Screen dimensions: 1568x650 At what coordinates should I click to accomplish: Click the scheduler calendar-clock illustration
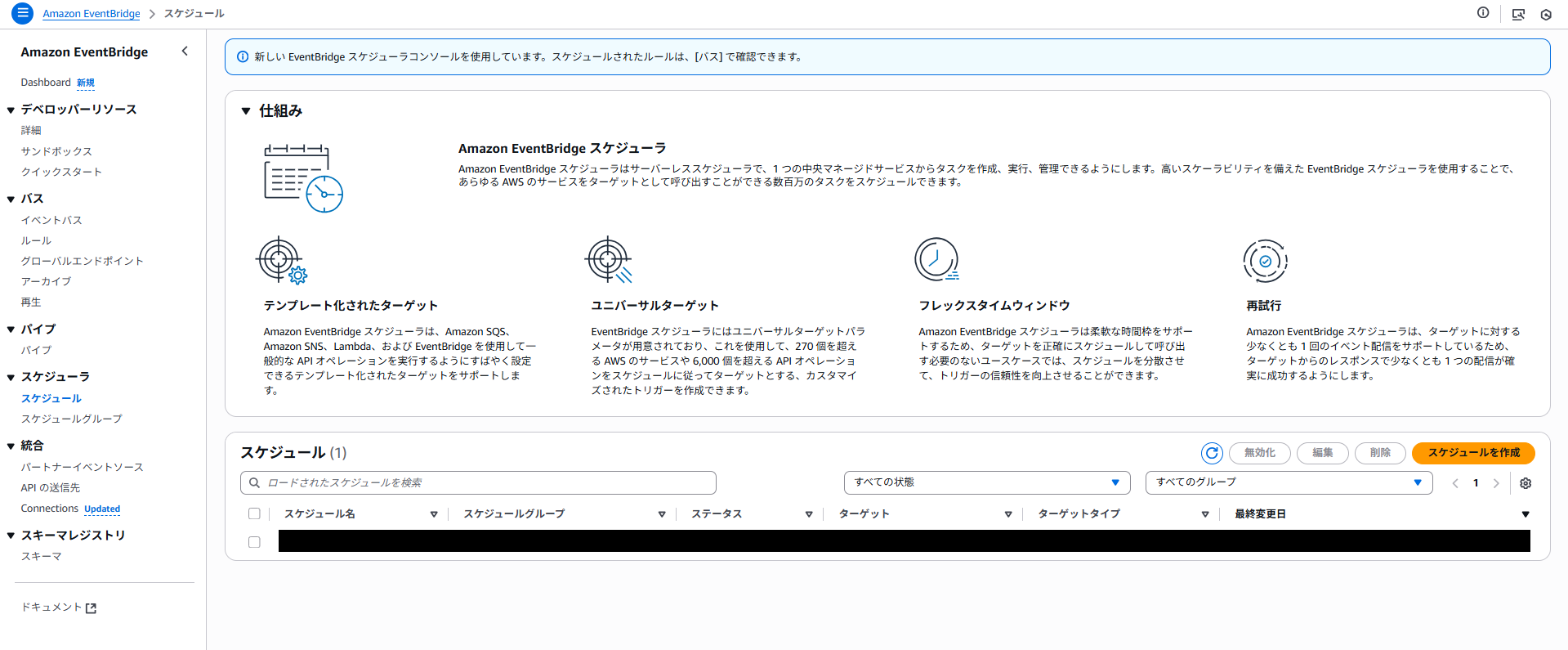click(x=303, y=178)
